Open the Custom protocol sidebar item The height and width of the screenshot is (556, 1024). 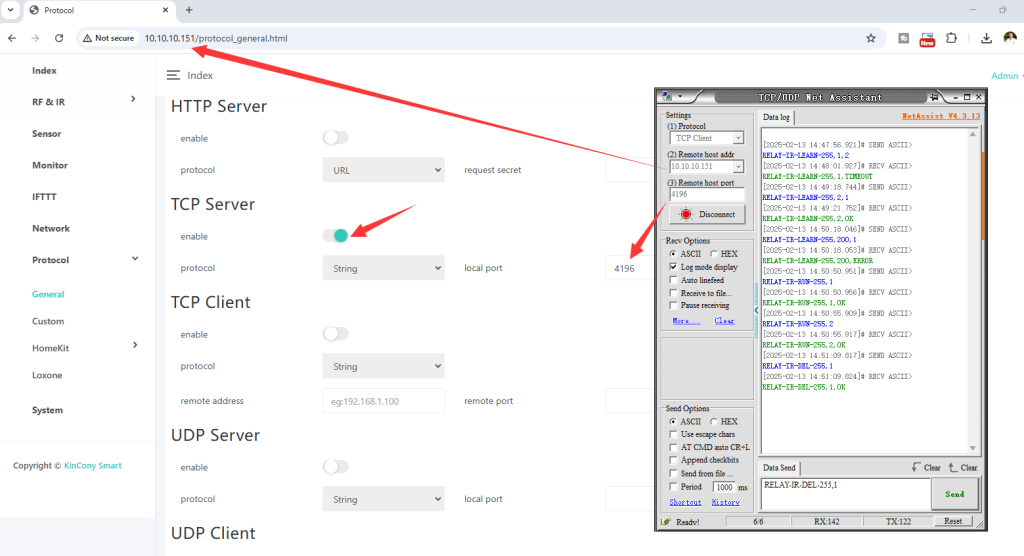point(48,322)
